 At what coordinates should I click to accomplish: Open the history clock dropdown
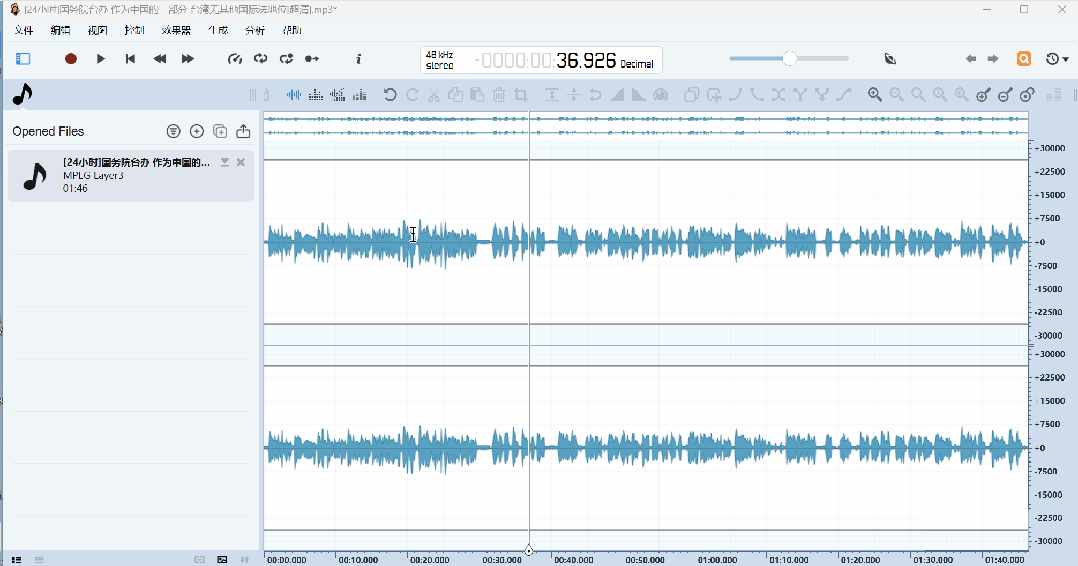(x=1057, y=58)
